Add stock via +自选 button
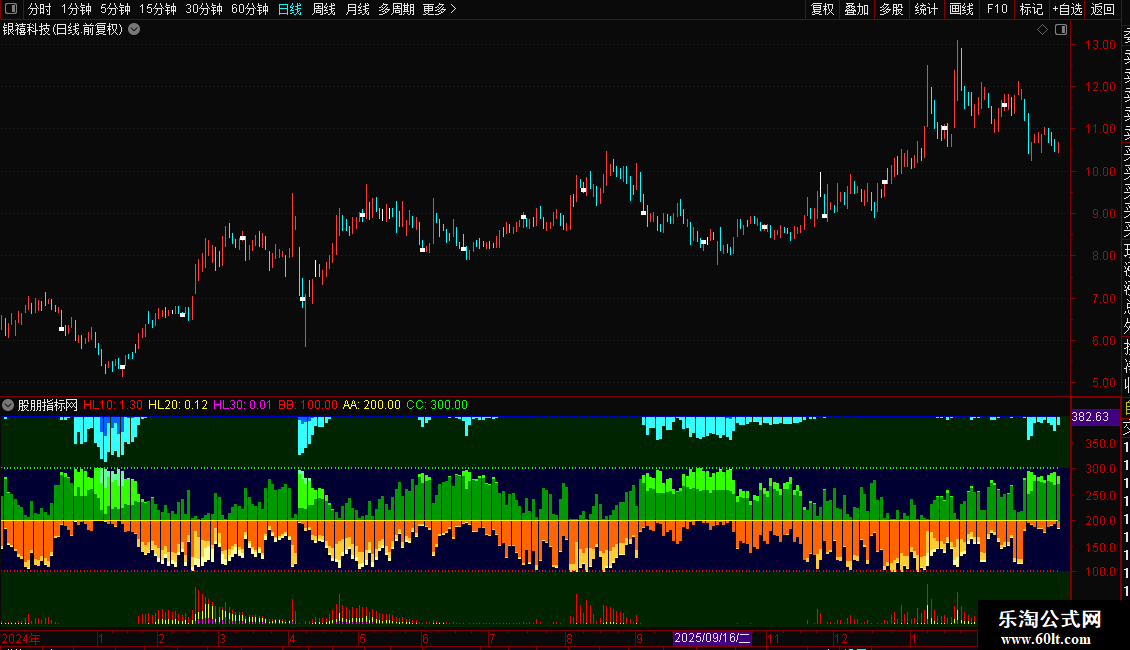Viewport: 1130px width, 650px height. pyautogui.click(x=1067, y=9)
